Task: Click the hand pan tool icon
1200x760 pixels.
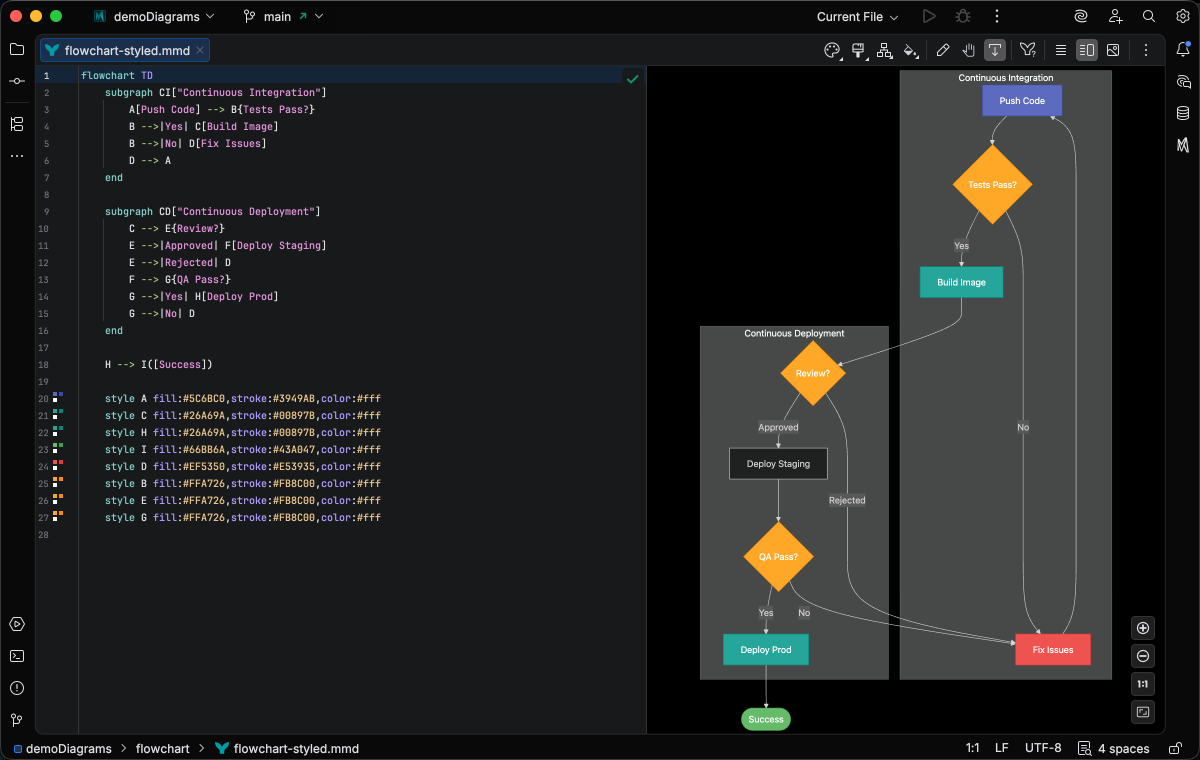Action: pyautogui.click(x=968, y=50)
